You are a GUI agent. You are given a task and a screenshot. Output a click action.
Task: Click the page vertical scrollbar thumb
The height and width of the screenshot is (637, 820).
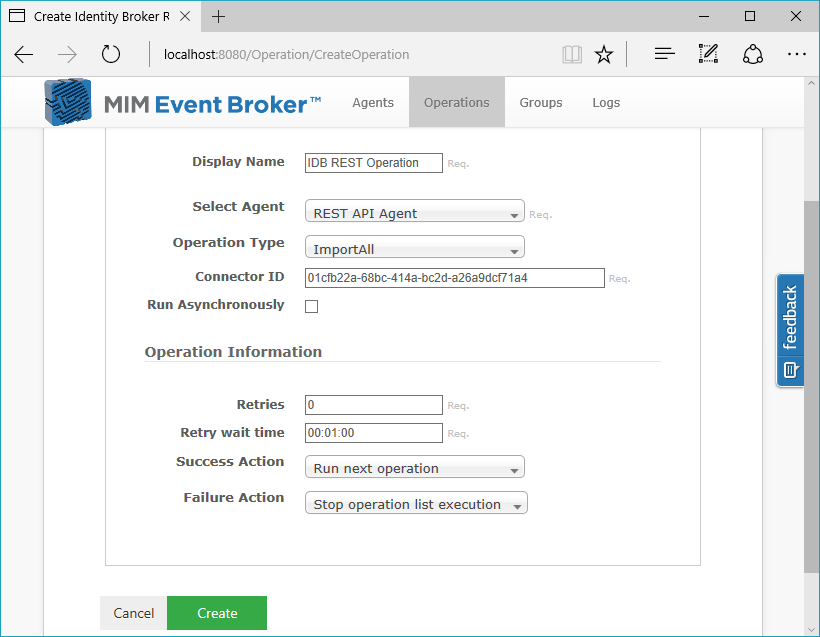point(812,385)
